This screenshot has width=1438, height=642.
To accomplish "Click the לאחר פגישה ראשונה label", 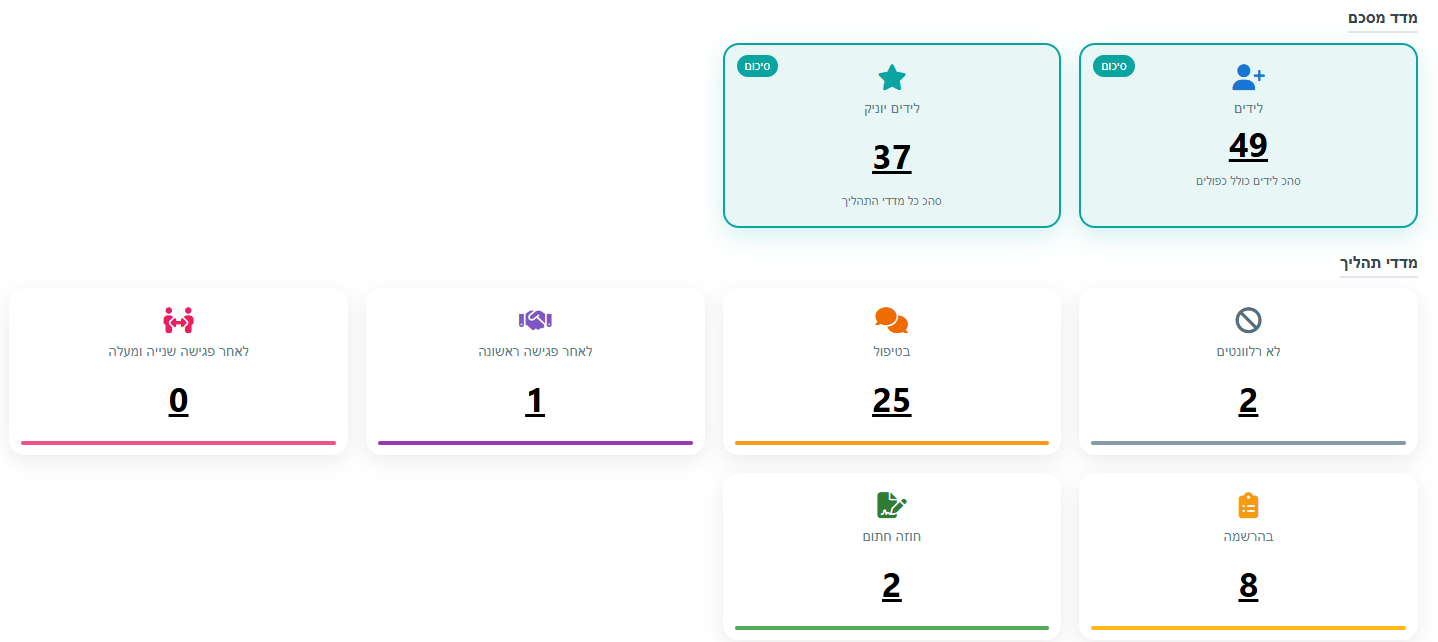I will click(535, 351).
